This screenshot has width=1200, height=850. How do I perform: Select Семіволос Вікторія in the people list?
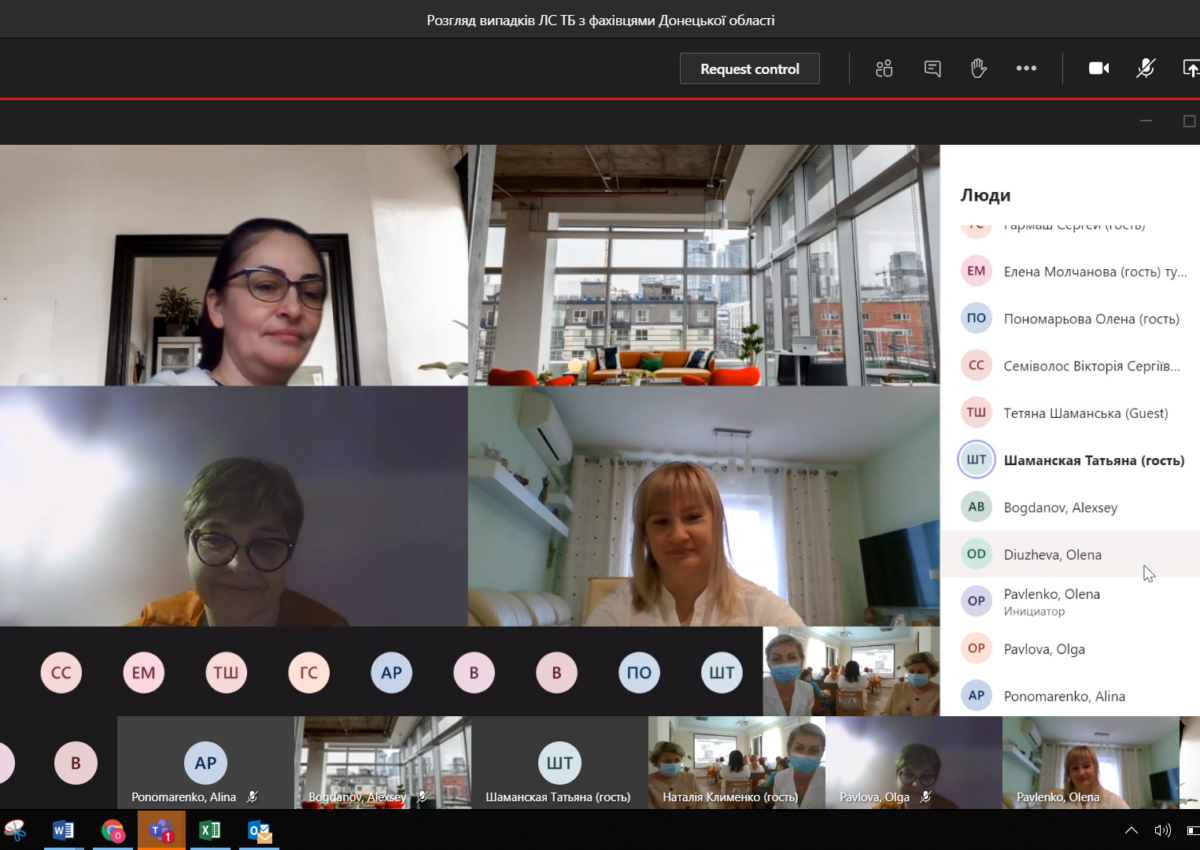point(1070,366)
